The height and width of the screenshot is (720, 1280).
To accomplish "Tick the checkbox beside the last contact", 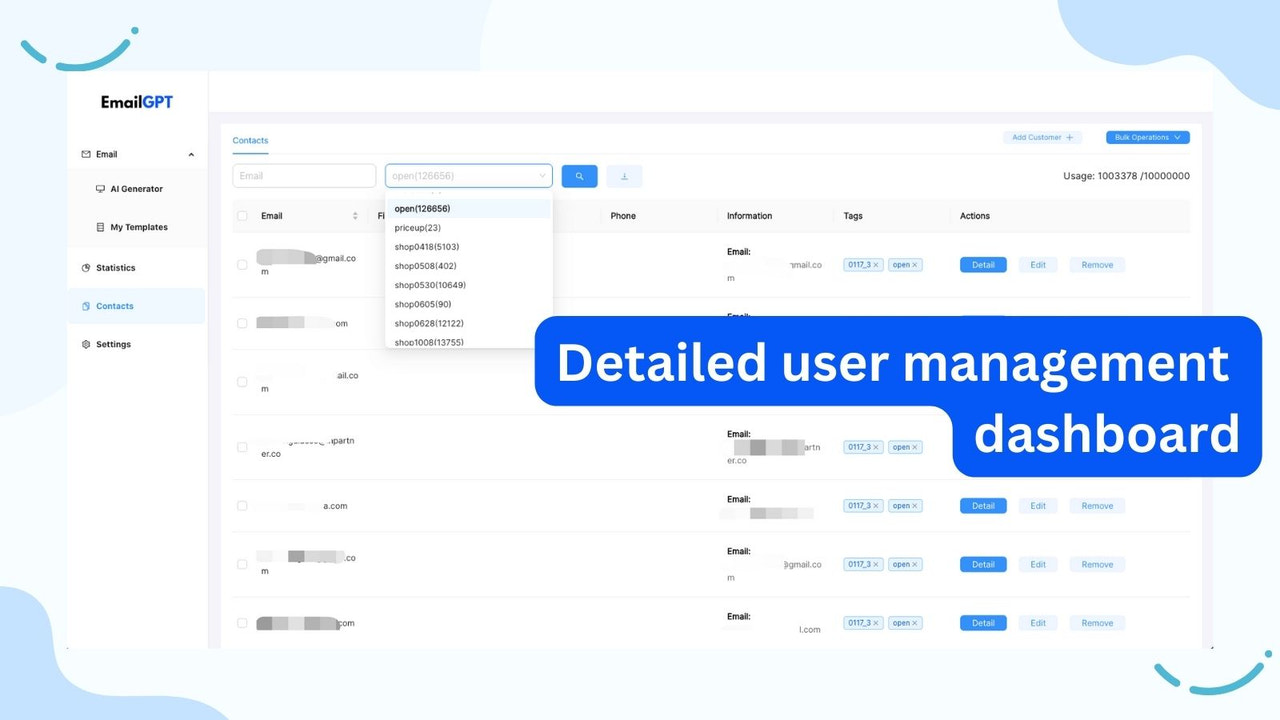I will tap(241, 622).
